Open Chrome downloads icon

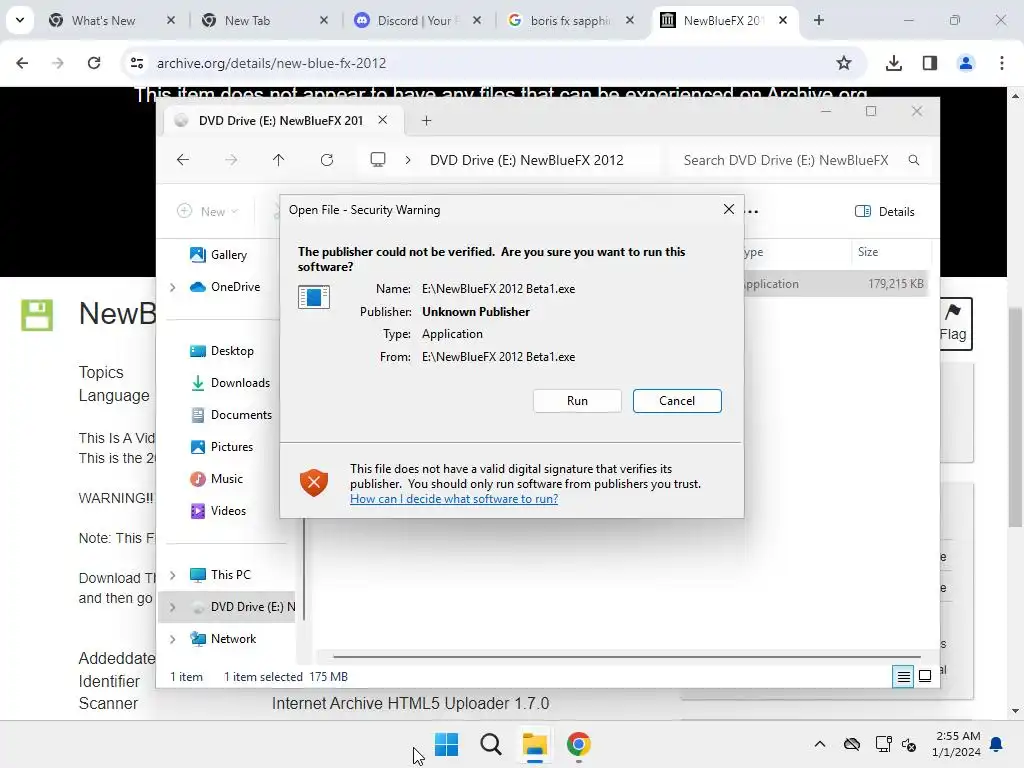coord(893,63)
